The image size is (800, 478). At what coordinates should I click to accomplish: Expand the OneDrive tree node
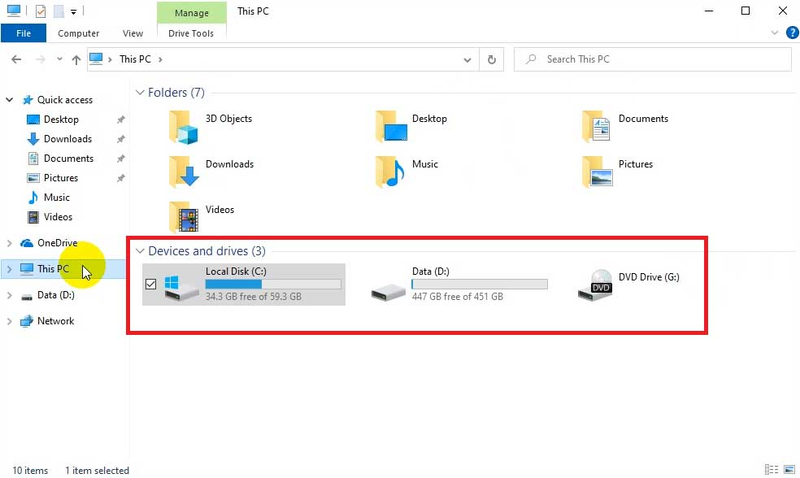click(x=9, y=243)
